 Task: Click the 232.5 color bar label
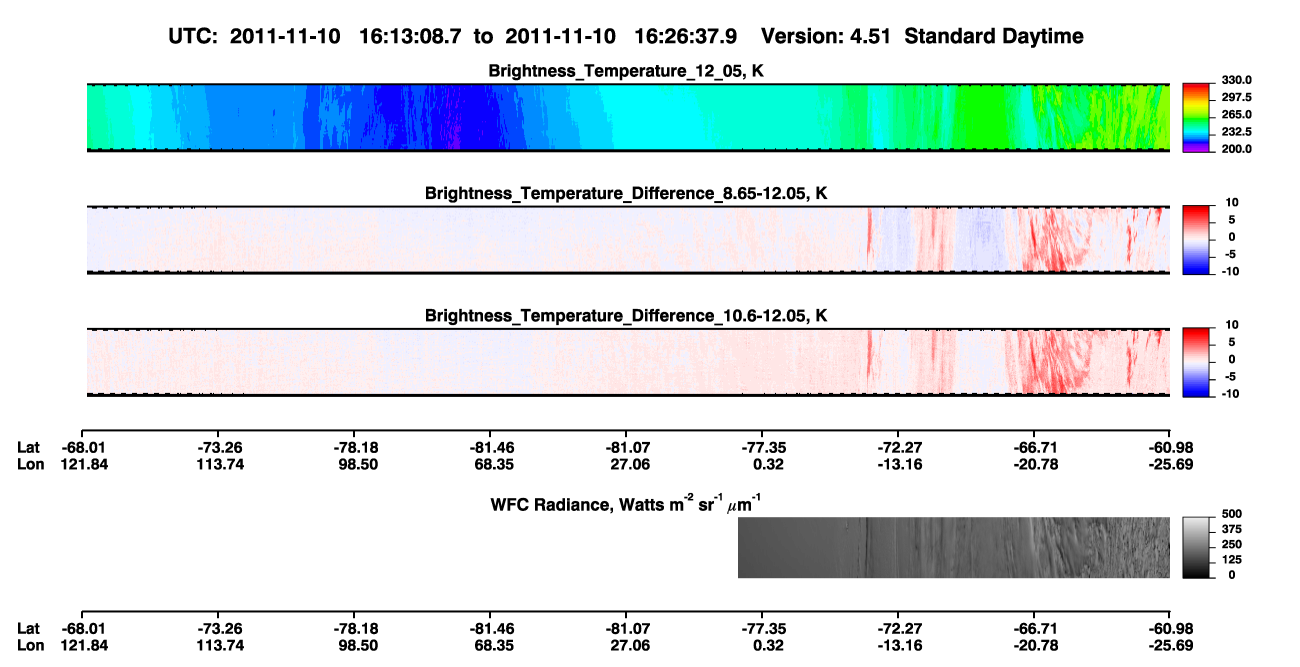(1235, 131)
